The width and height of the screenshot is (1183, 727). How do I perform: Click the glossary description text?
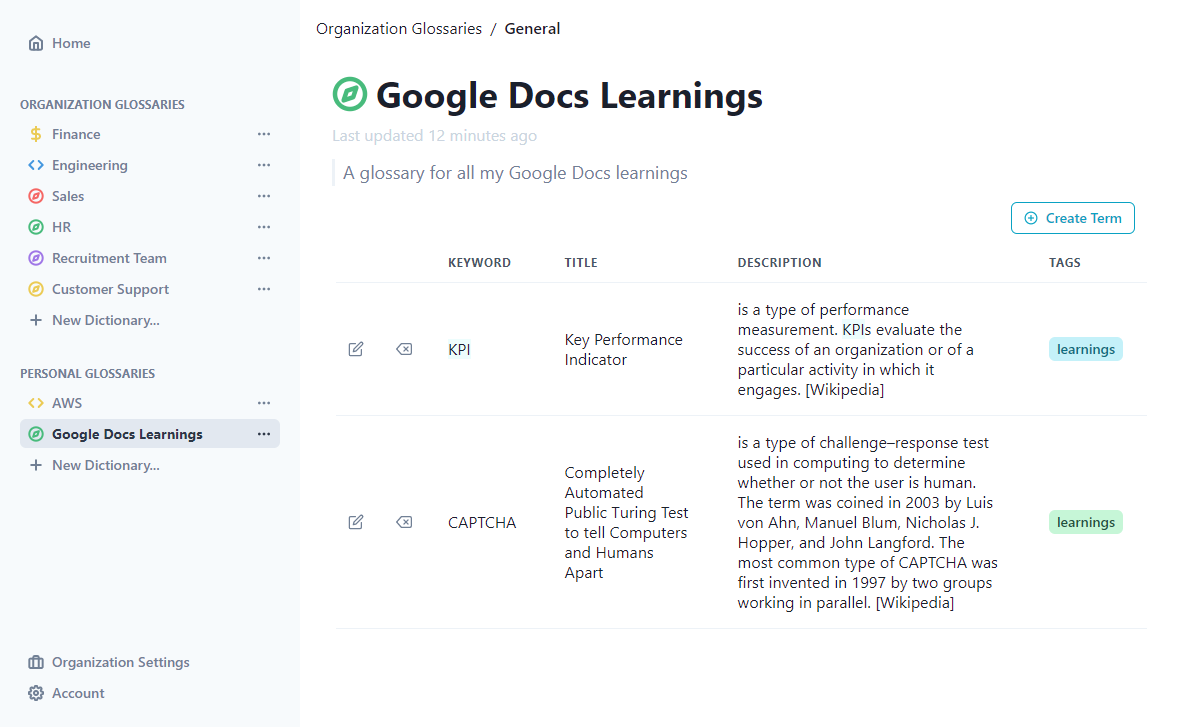point(515,173)
